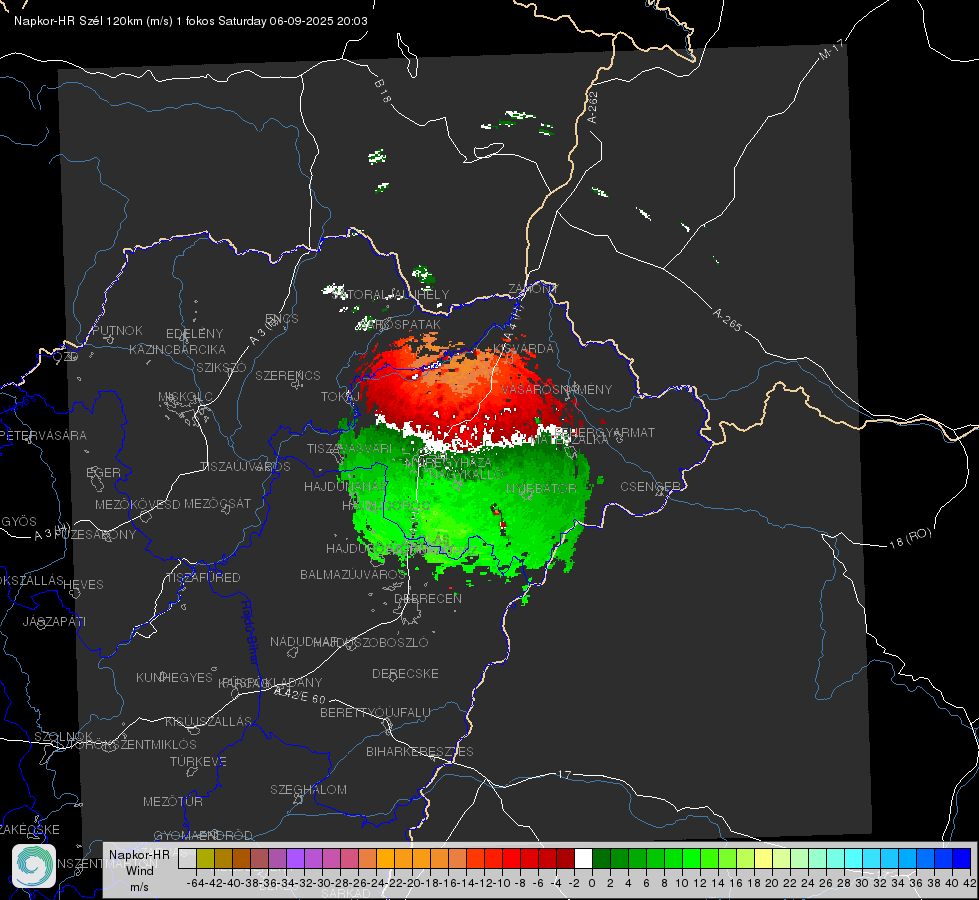This screenshot has width=979, height=900.
Task: Click the BIHARKERESZTES label
Action: [420, 751]
